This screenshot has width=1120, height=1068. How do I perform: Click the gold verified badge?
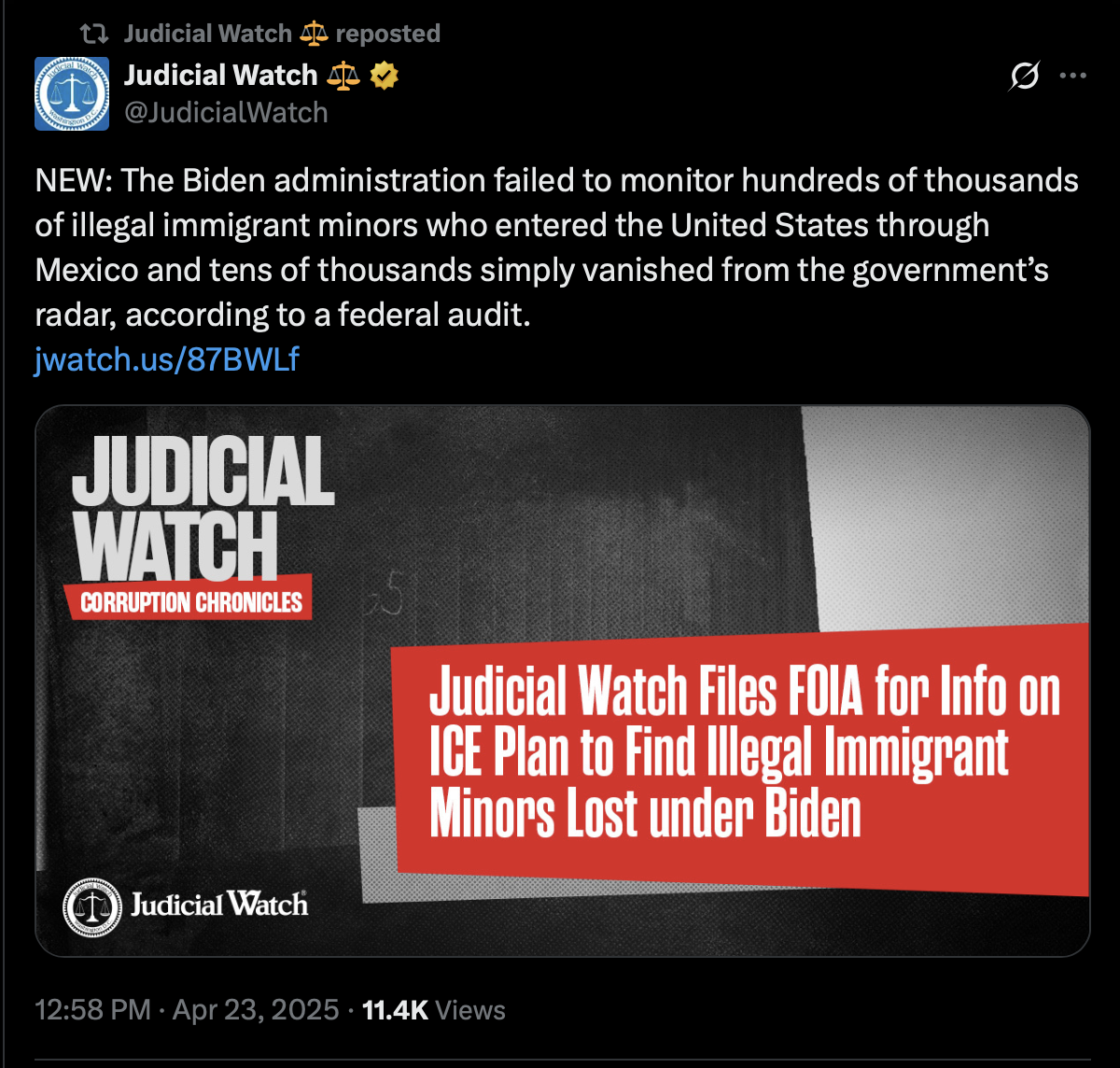pos(384,75)
